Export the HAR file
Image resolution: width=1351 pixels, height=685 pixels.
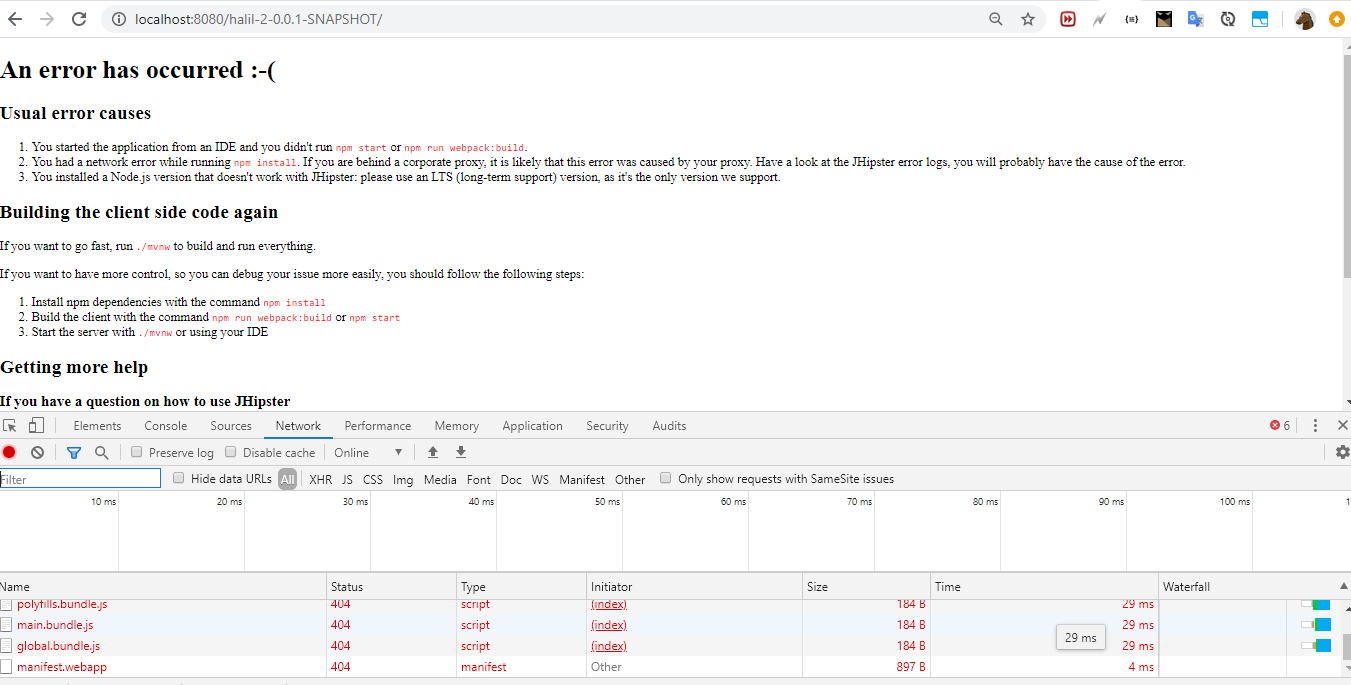460,452
